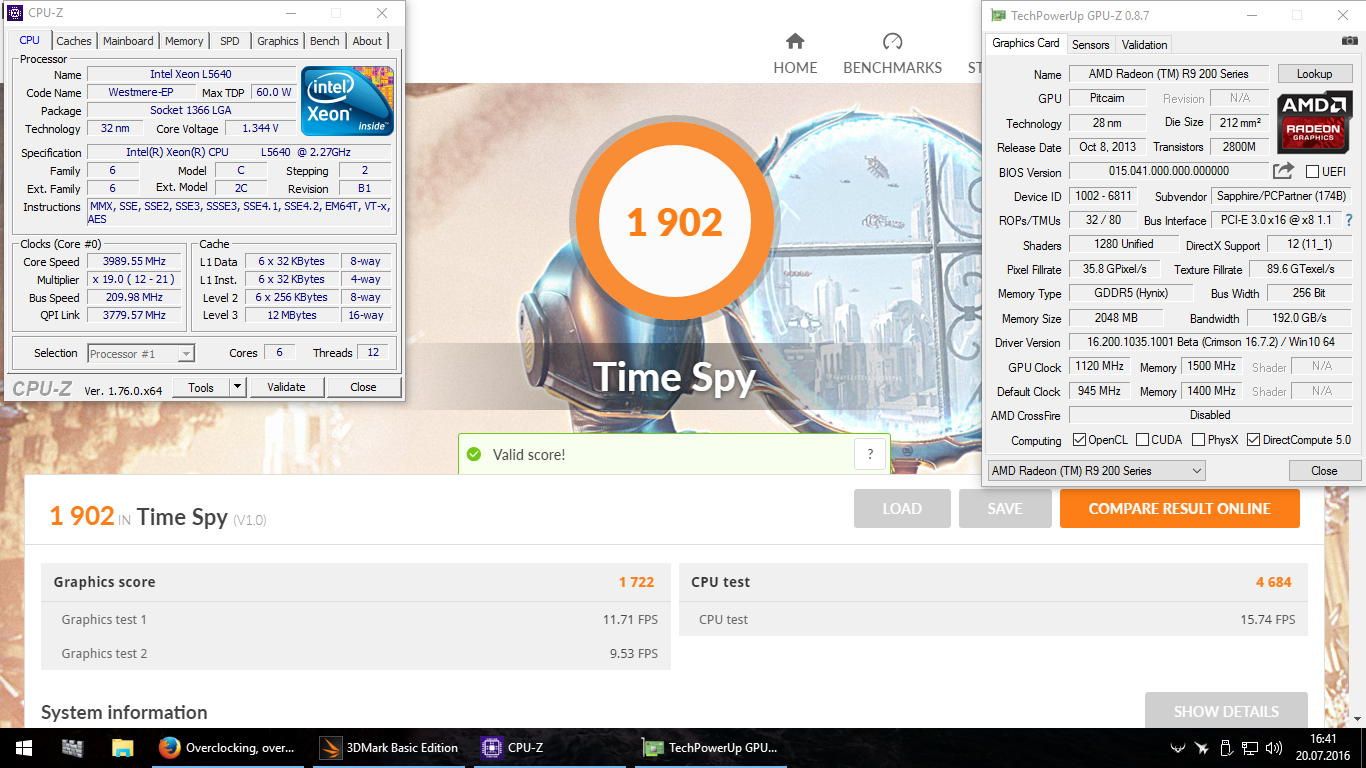Click the green Valid score checkmark icon
This screenshot has width=1366, height=768.
click(x=474, y=454)
